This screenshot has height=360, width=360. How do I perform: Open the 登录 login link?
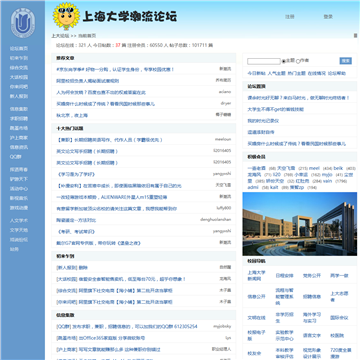[x=328, y=17]
